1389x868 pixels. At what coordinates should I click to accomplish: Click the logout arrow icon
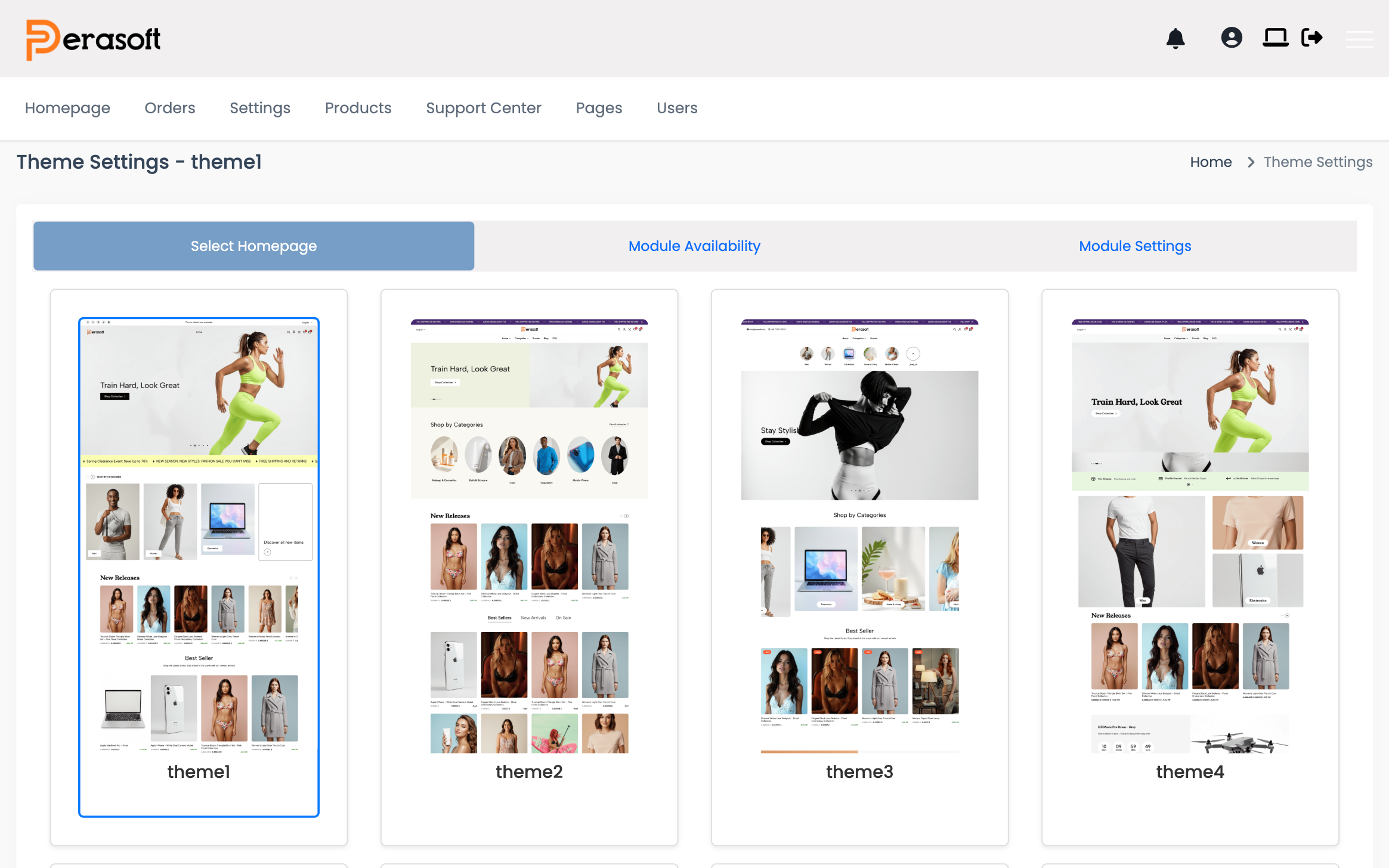coord(1312,38)
